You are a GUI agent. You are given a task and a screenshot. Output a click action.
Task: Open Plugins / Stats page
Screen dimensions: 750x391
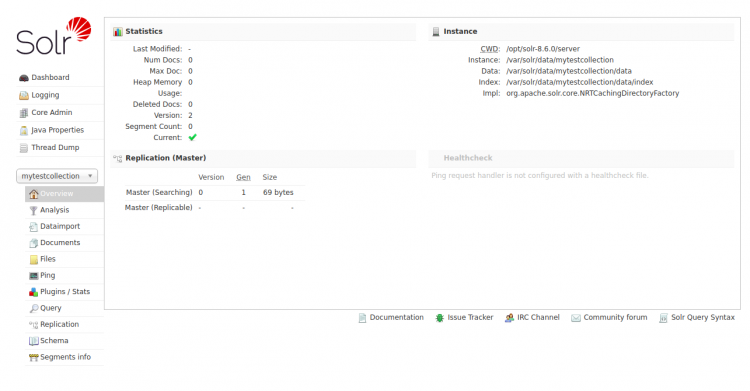pos(64,291)
